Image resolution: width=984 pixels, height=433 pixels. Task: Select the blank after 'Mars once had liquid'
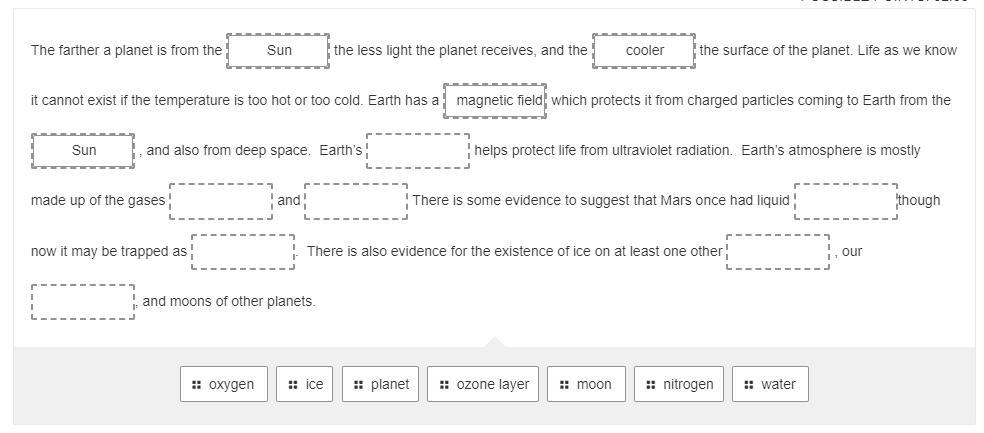pos(846,201)
